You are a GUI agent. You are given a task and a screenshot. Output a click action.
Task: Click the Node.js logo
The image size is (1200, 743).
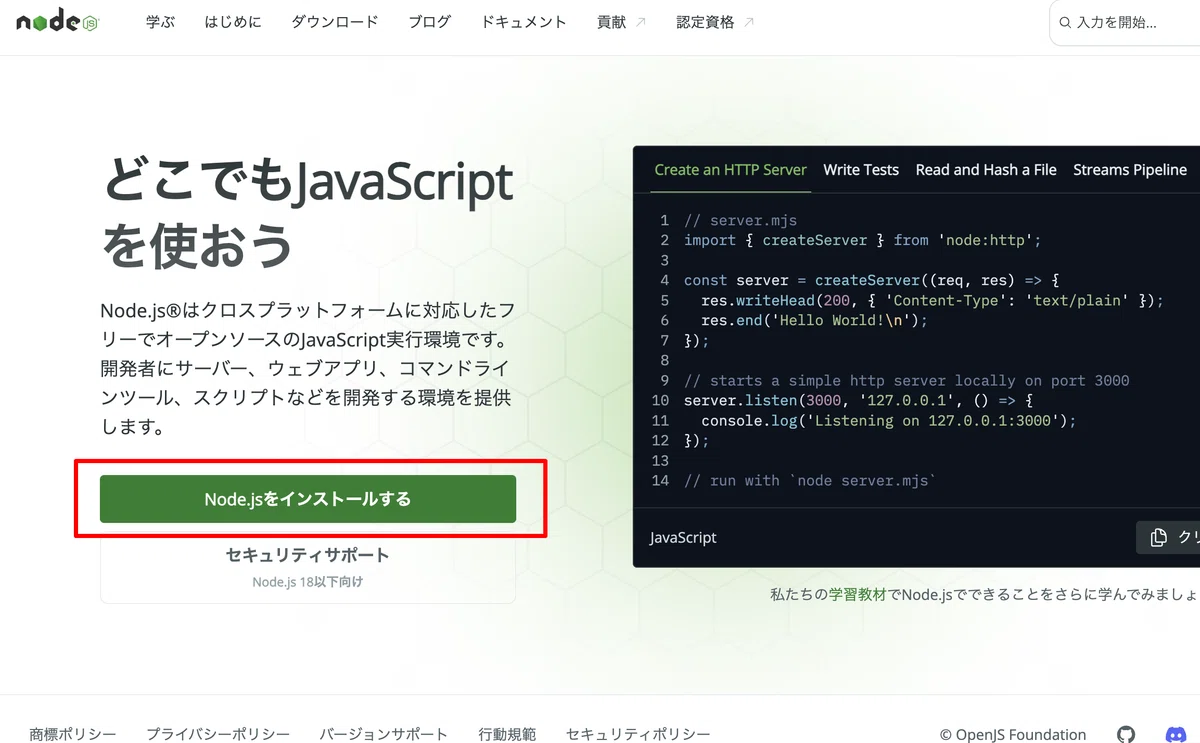[x=57, y=21]
